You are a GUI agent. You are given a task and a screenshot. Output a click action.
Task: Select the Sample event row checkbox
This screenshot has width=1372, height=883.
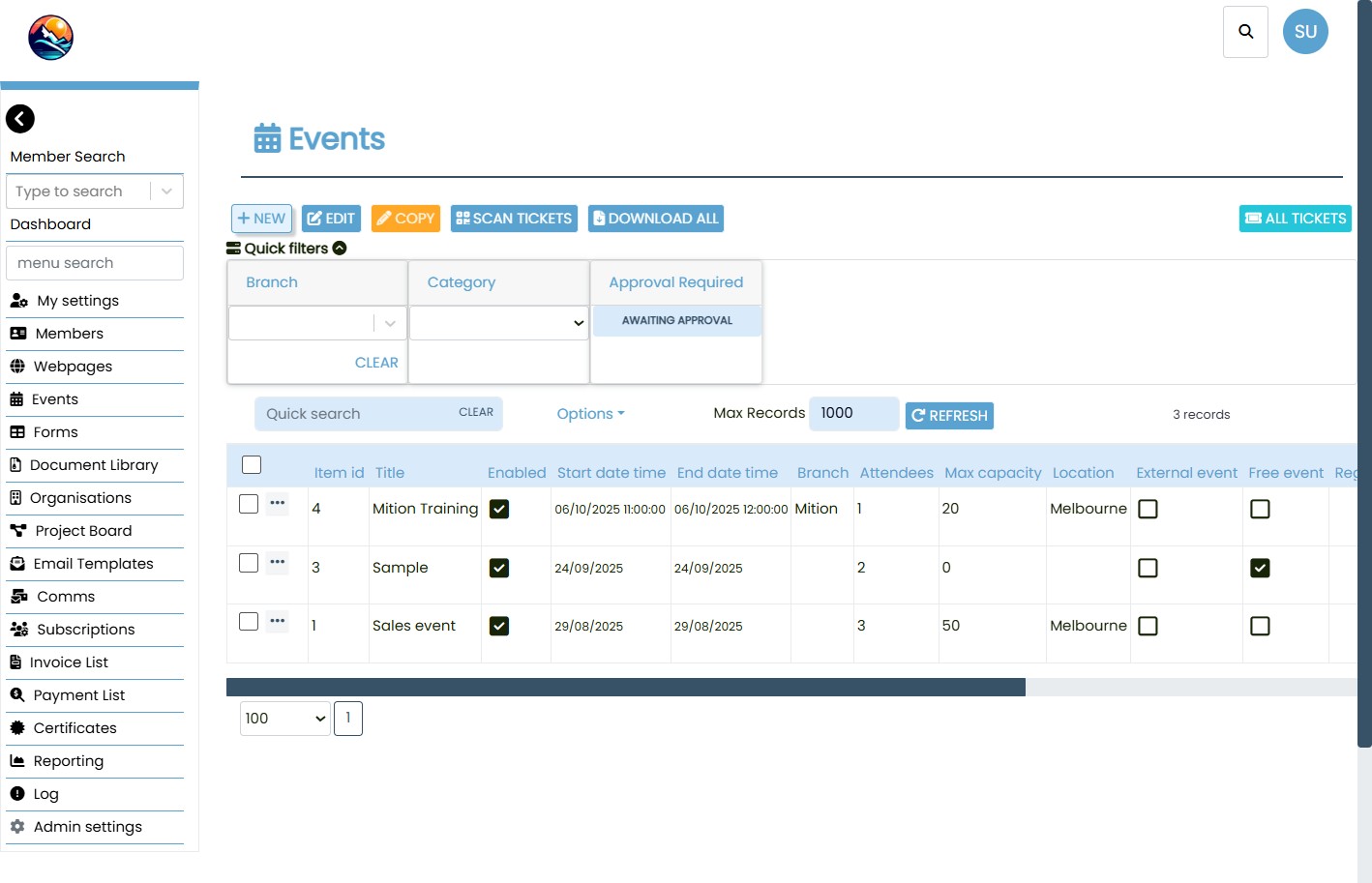pos(249,563)
